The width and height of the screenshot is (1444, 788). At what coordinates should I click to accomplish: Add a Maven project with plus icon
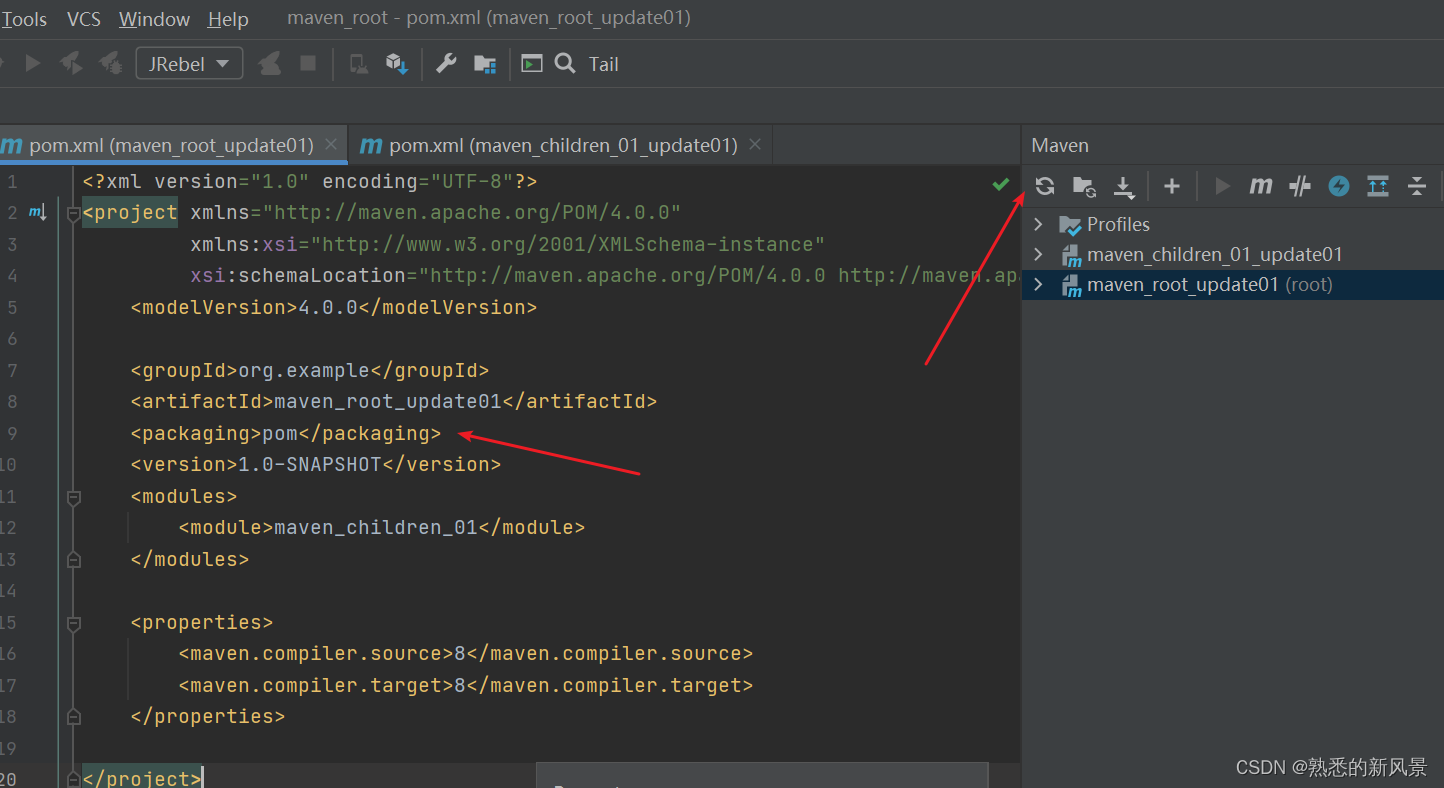pos(1172,186)
